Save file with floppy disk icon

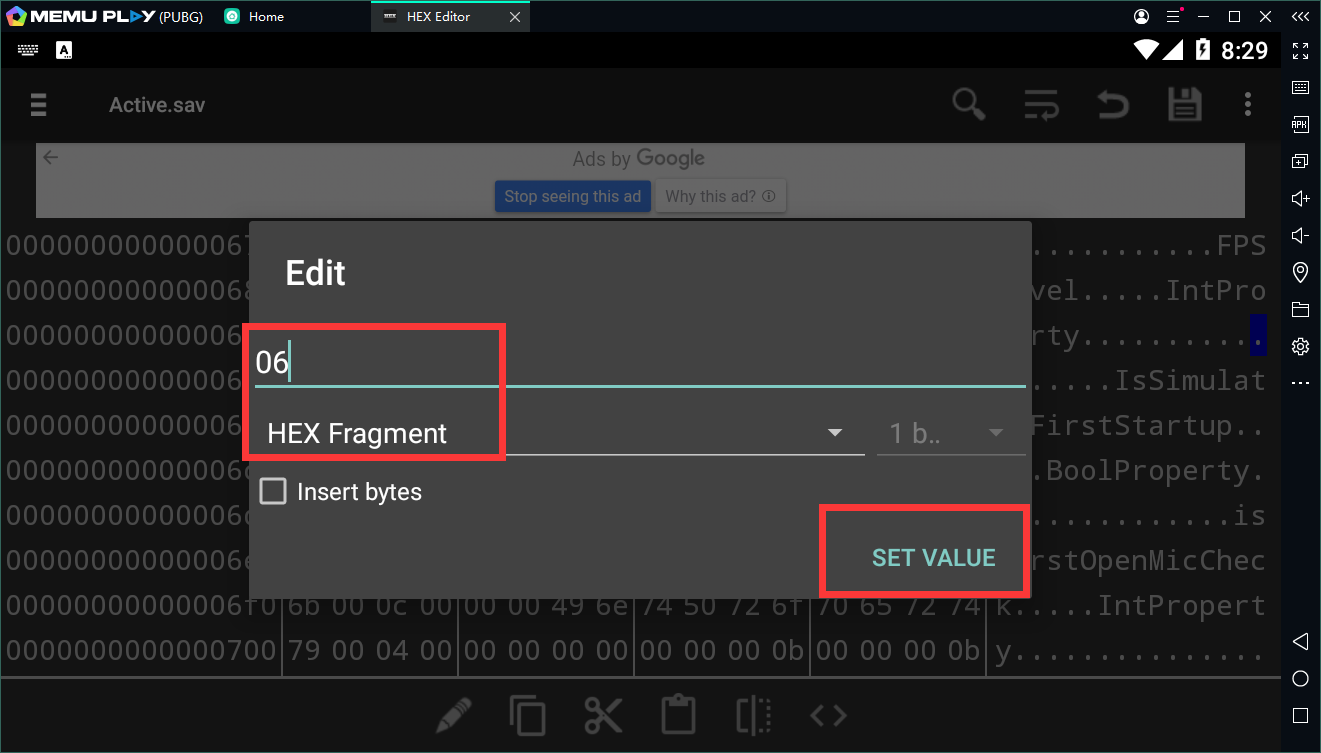pos(1184,104)
